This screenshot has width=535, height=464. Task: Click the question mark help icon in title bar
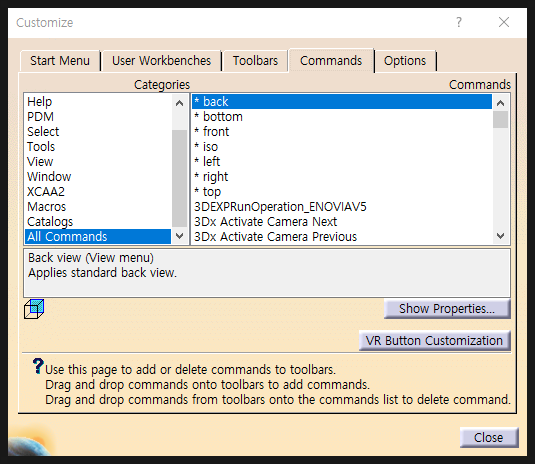point(459,23)
